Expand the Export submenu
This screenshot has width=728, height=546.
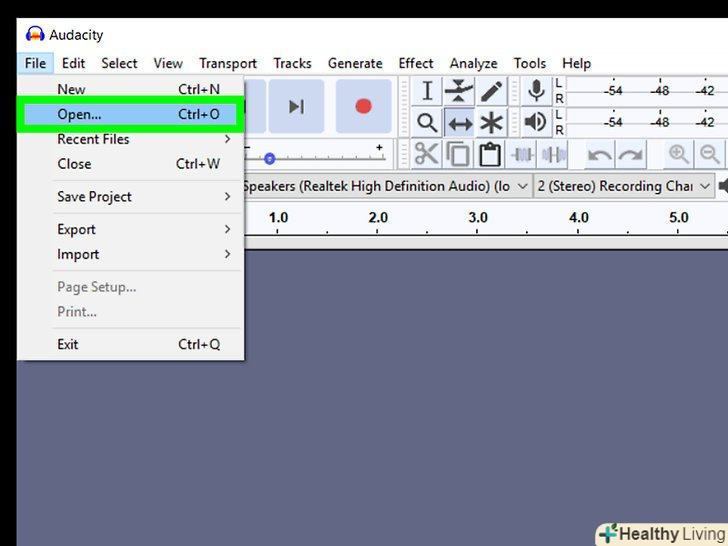pos(130,229)
